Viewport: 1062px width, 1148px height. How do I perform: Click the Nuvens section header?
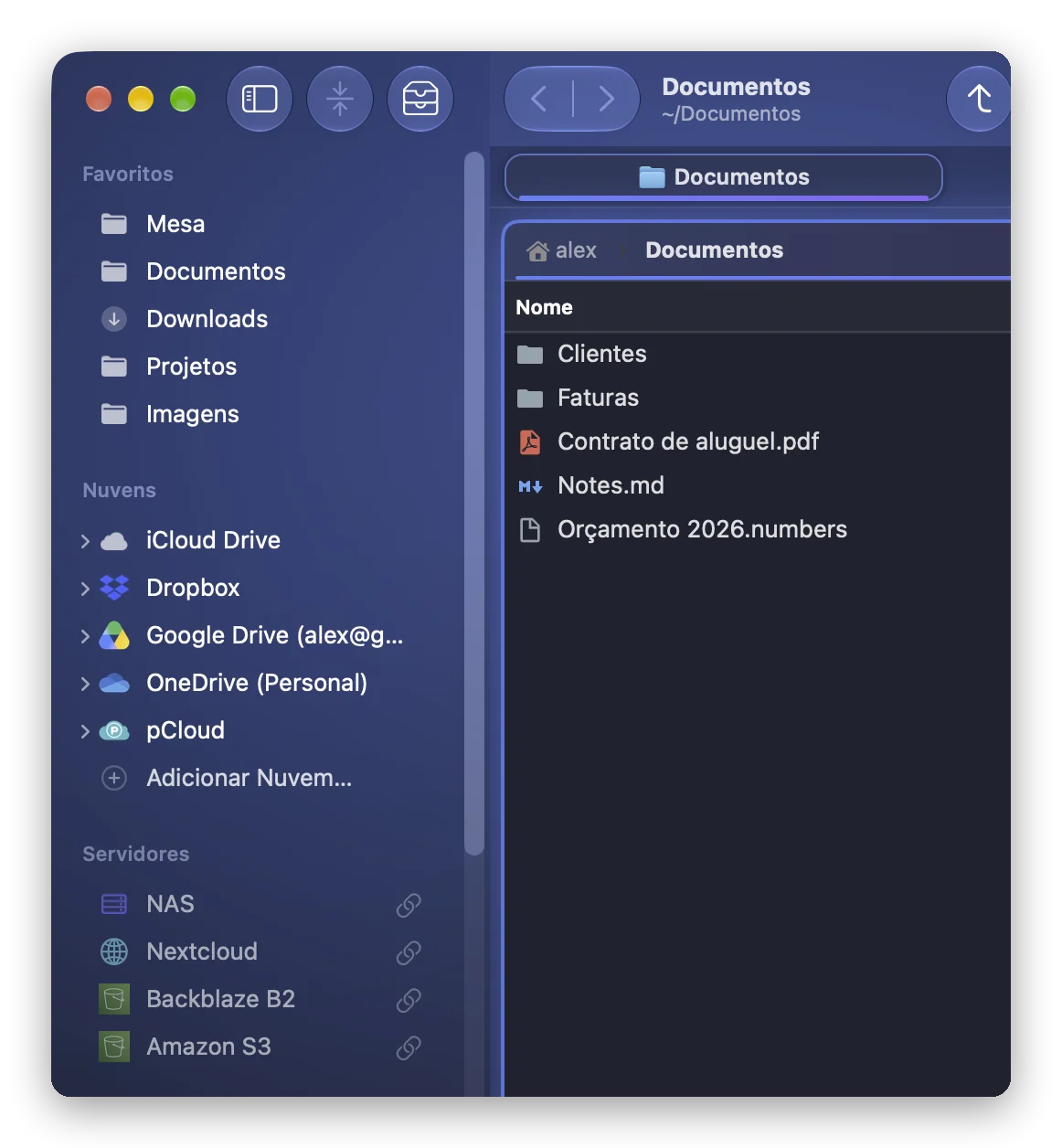pos(119,490)
